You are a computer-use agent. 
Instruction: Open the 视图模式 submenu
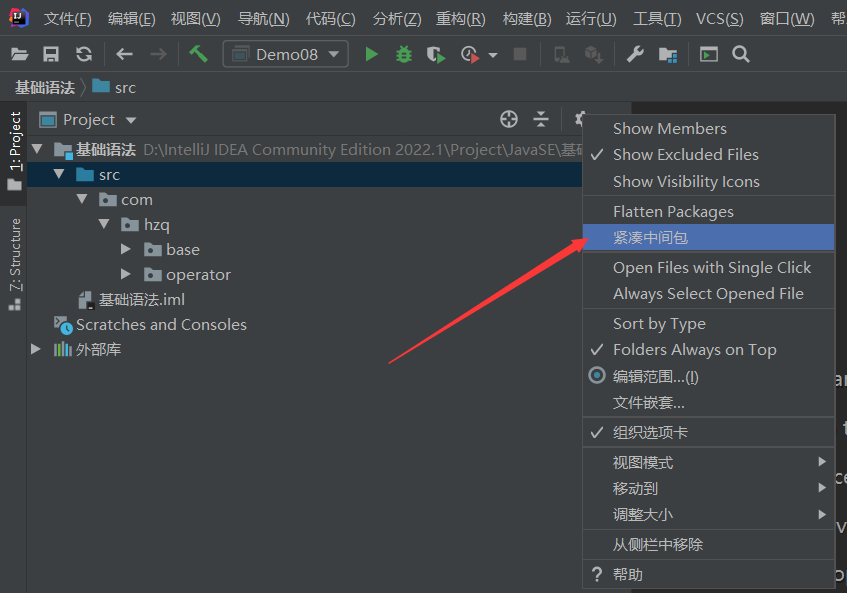pos(708,462)
